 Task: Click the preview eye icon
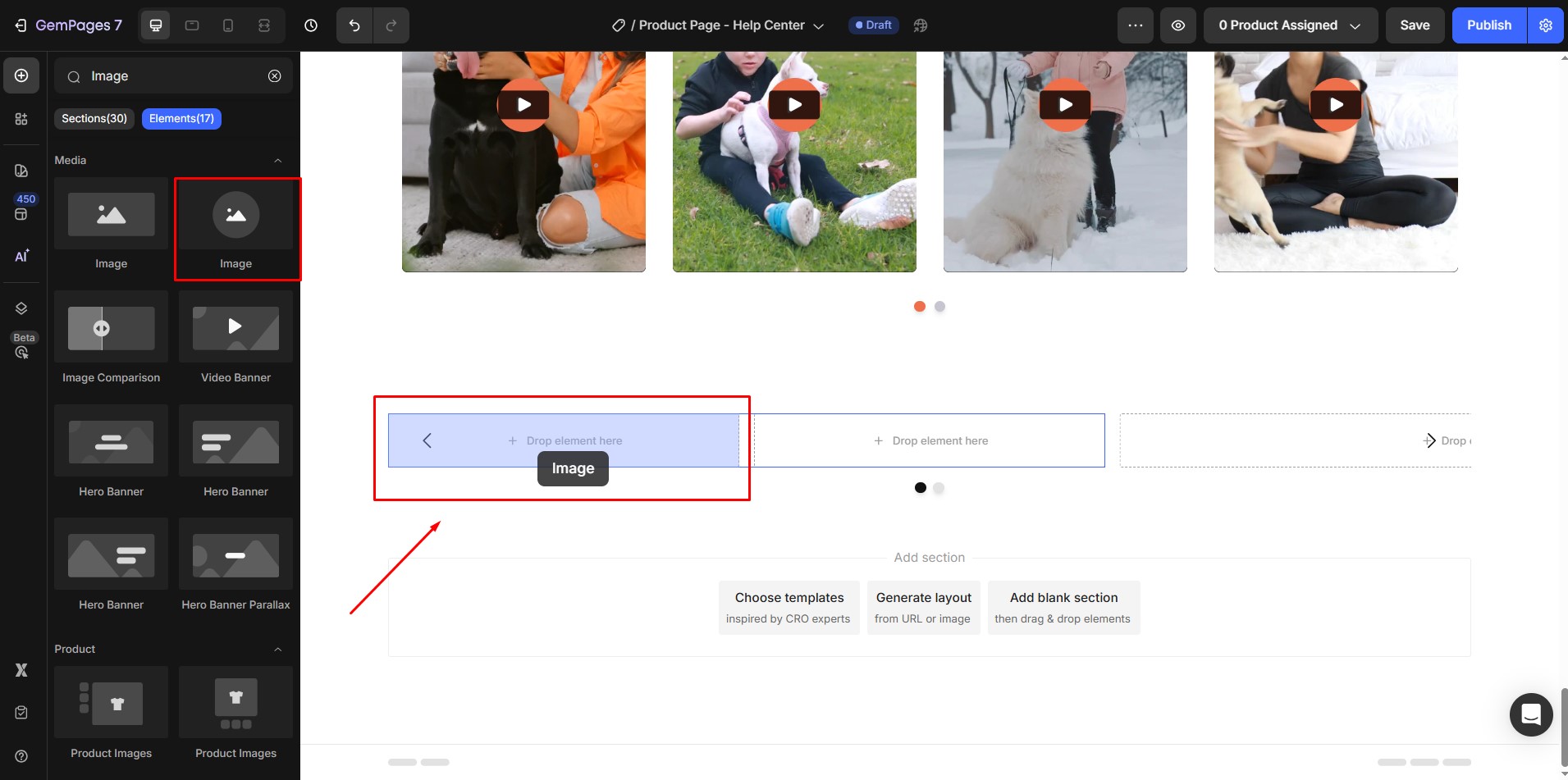[1177, 25]
